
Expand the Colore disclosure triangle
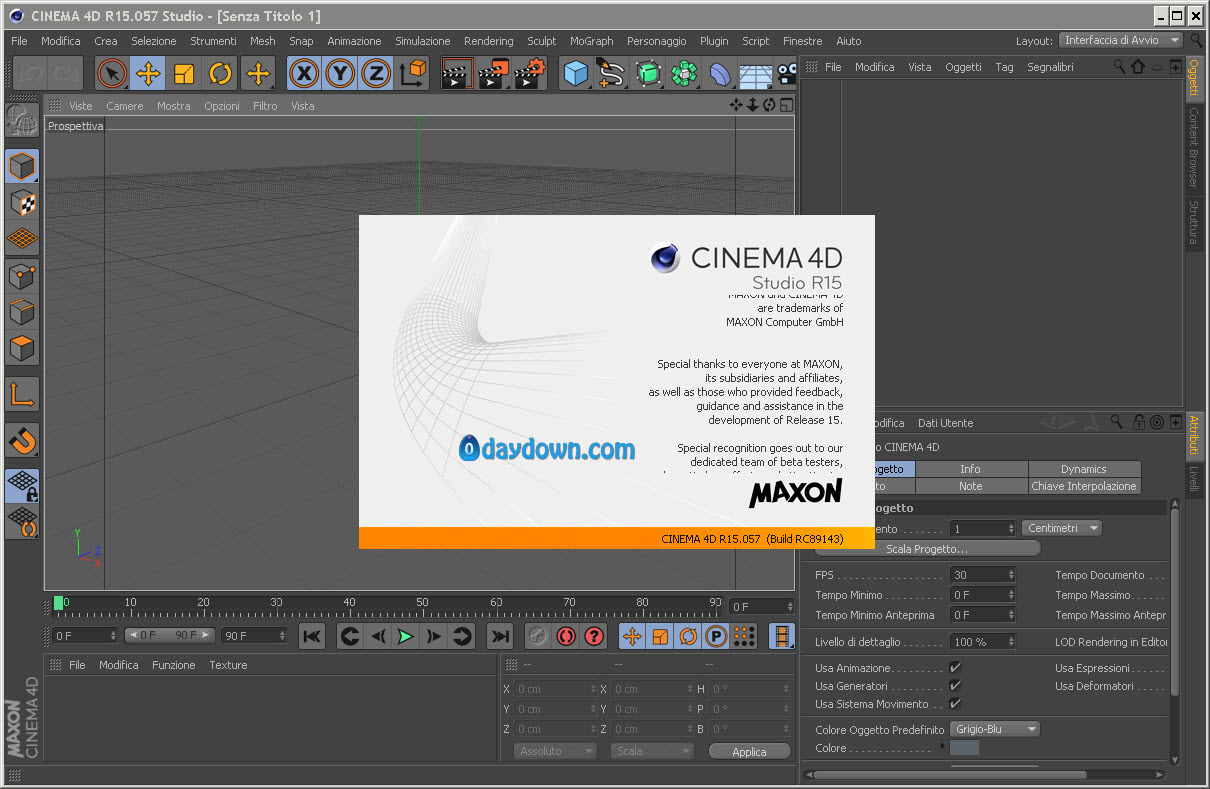(944, 746)
